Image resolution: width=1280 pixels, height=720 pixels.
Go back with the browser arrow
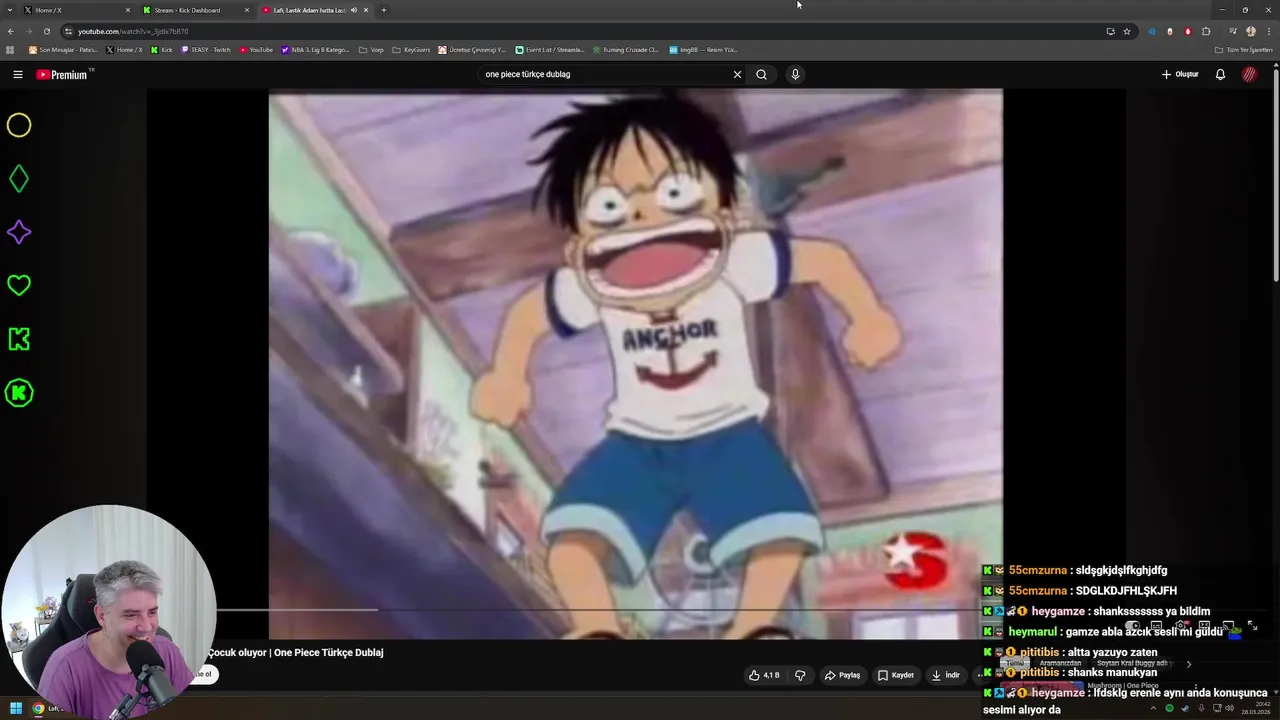point(11,31)
